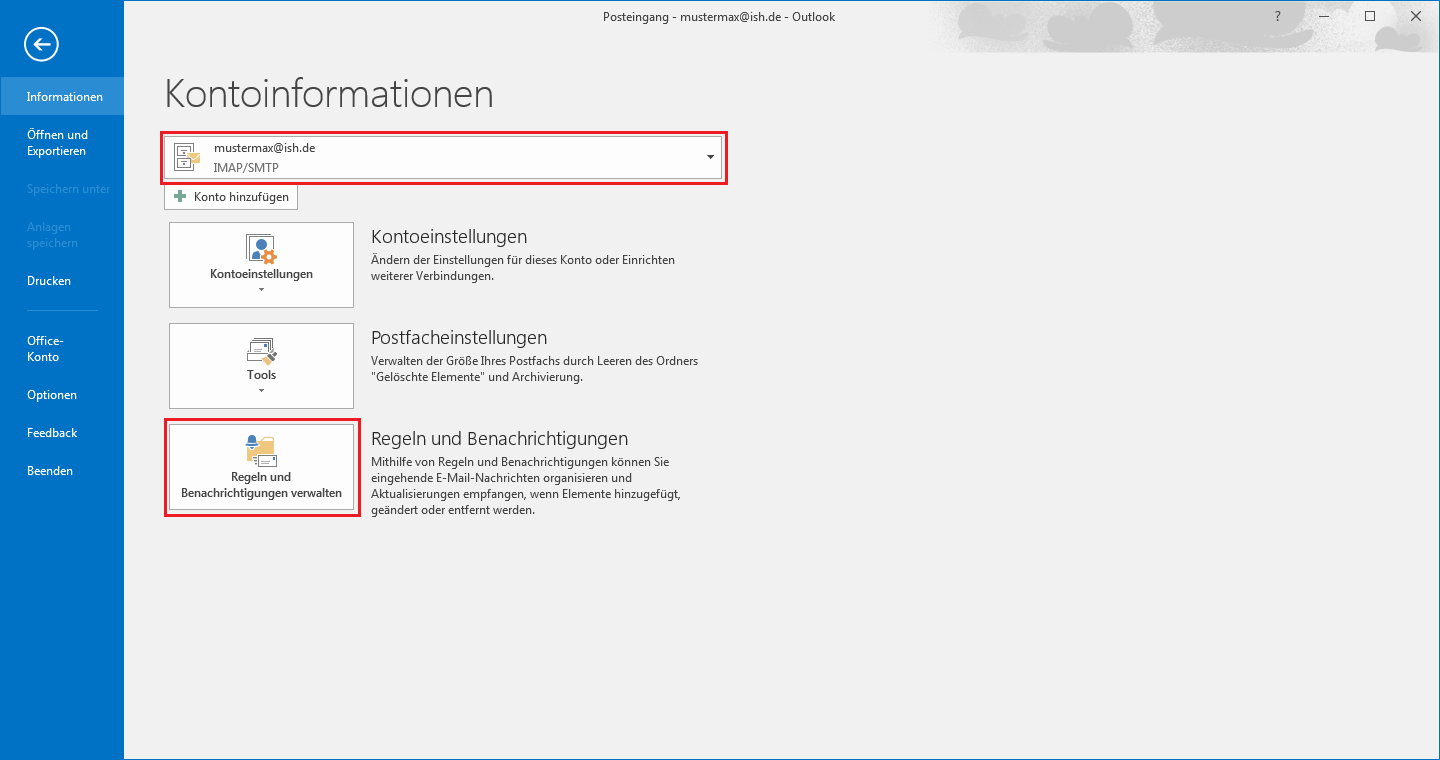Open Help via the question mark icon
This screenshot has width=1440, height=760.
click(x=1277, y=17)
